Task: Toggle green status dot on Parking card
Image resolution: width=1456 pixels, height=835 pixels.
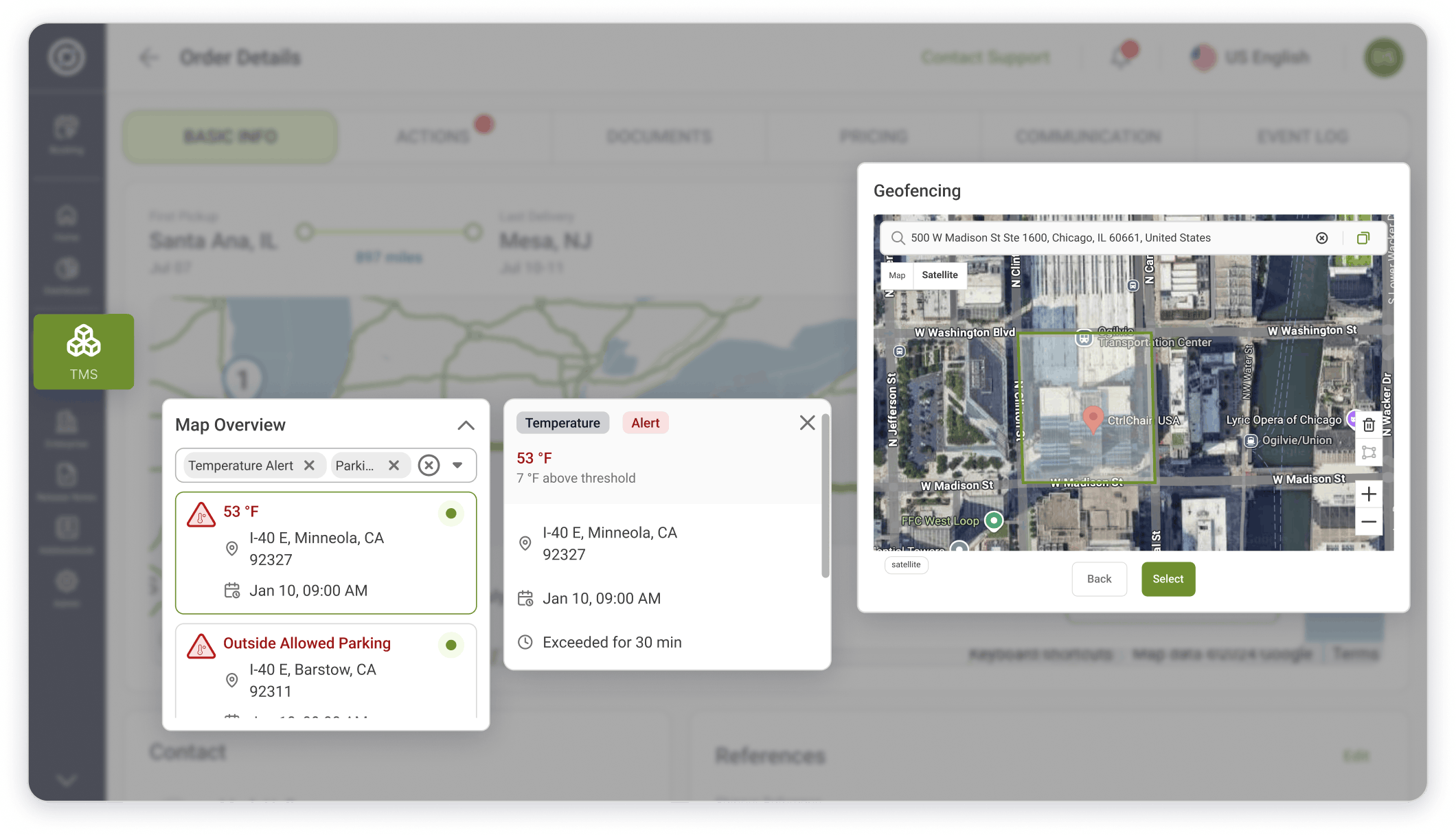Action: click(451, 645)
